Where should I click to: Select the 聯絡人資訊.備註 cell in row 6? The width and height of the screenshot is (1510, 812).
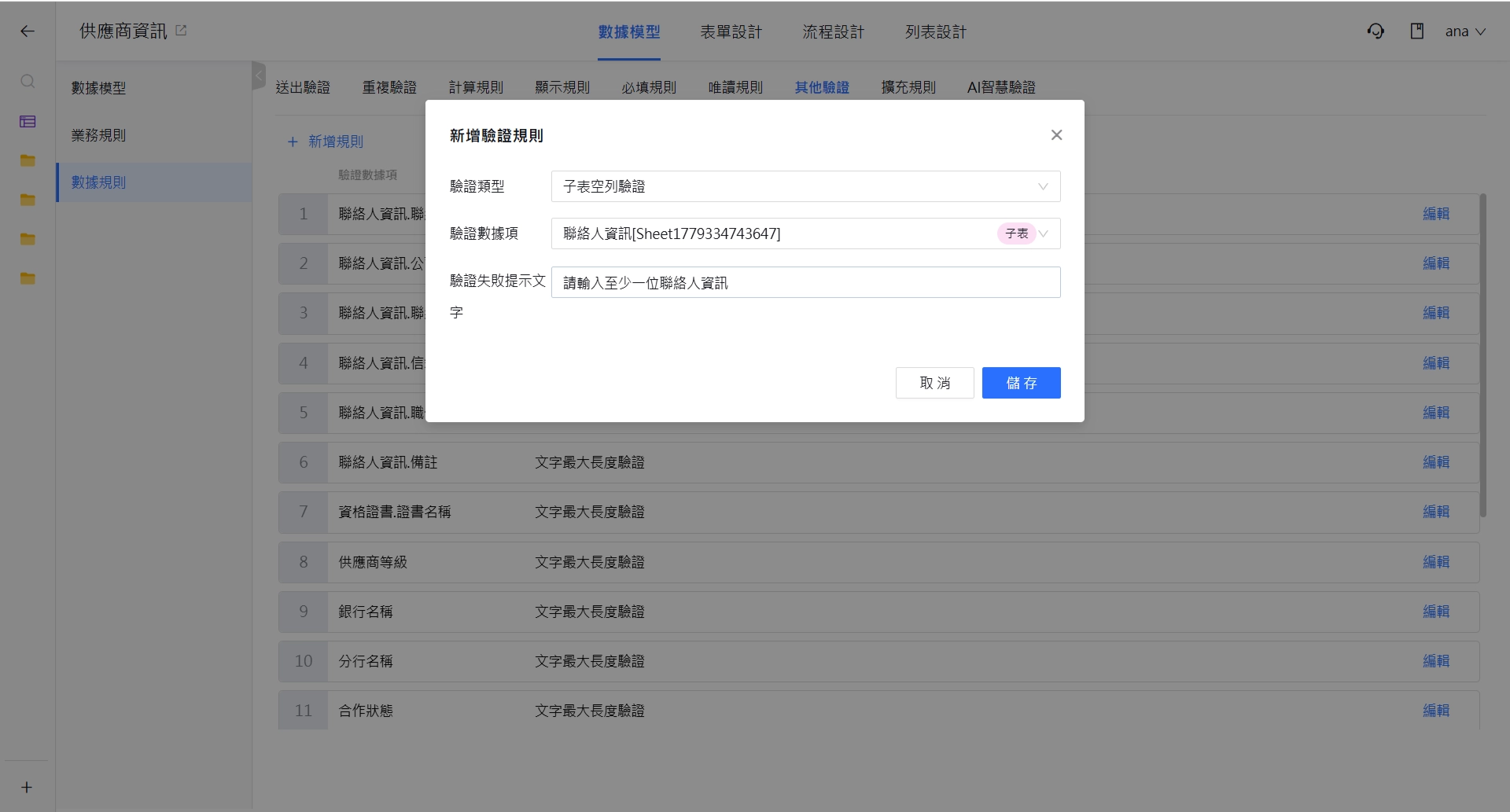pos(388,462)
